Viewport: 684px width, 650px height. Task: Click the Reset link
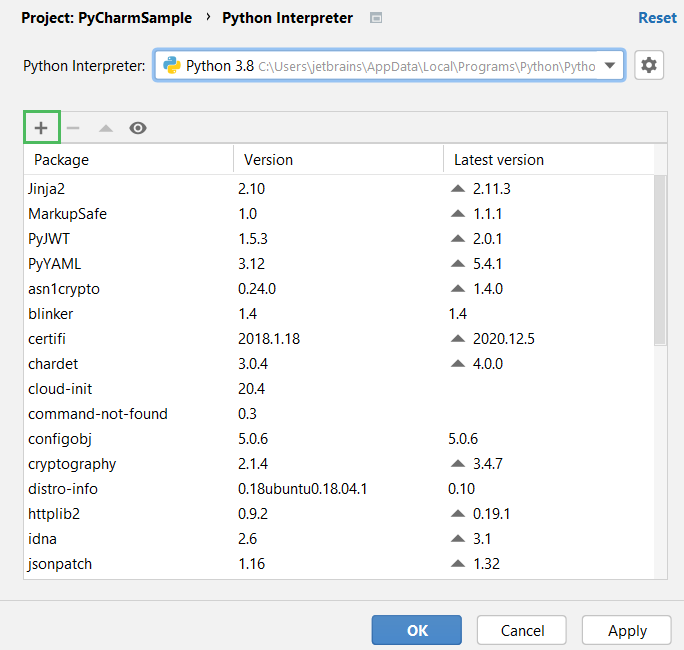pyautogui.click(x=657, y=18)
